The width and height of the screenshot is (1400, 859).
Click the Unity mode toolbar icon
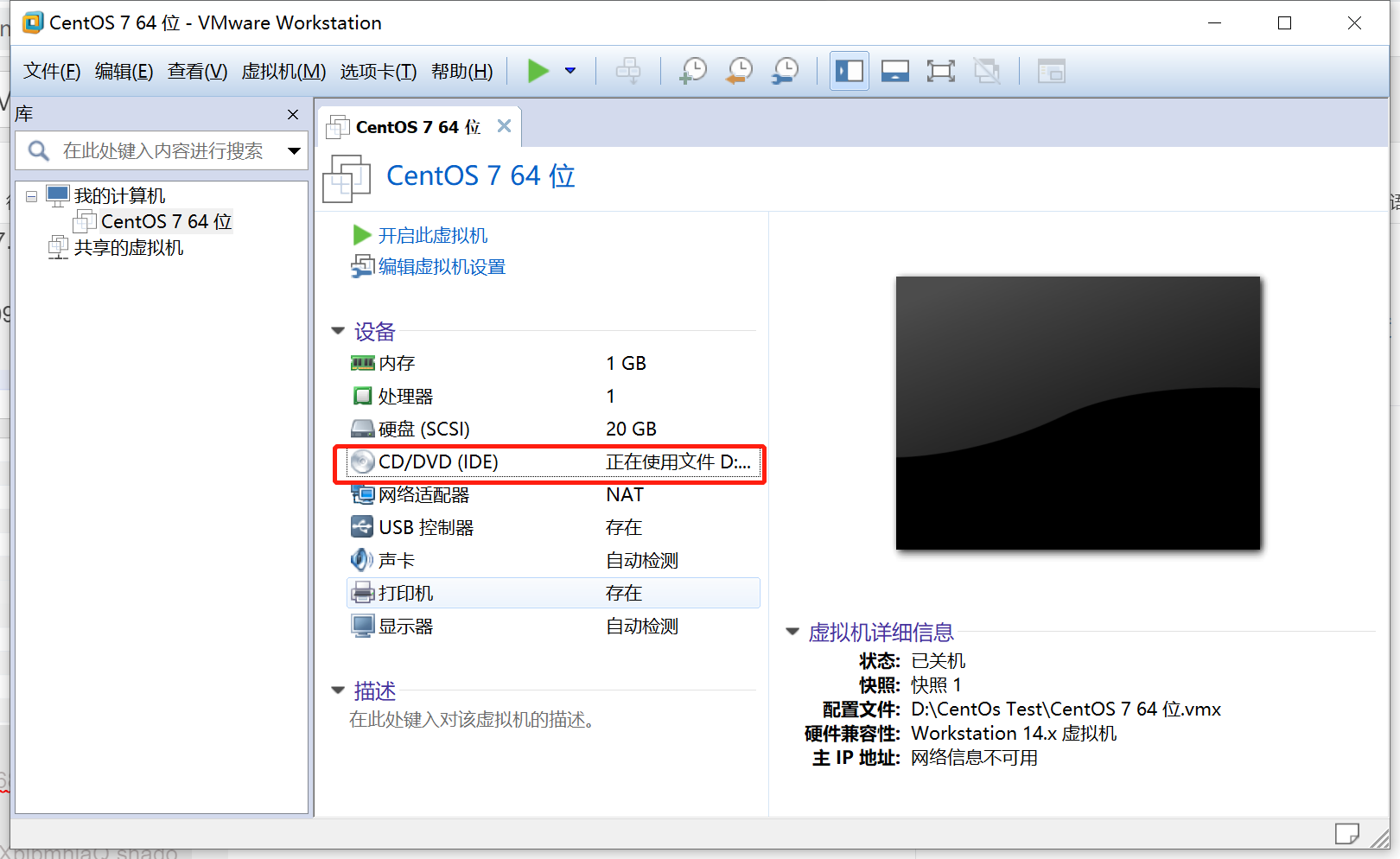(987, 71)
